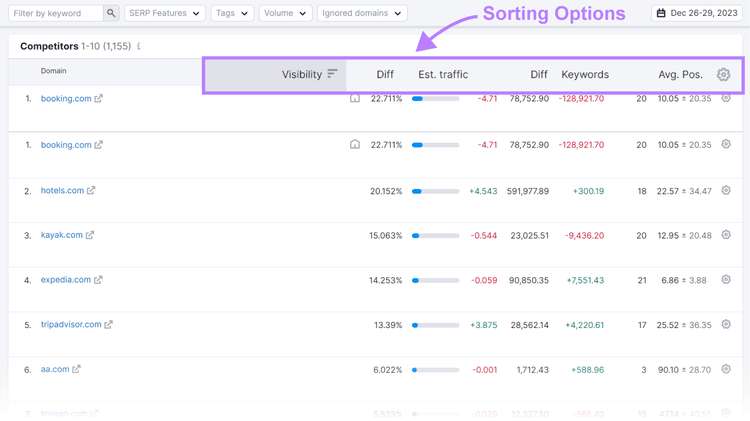Click the 90,850.35 traffic value
Screen dimensions: 750x421
[x=529, y=280]
